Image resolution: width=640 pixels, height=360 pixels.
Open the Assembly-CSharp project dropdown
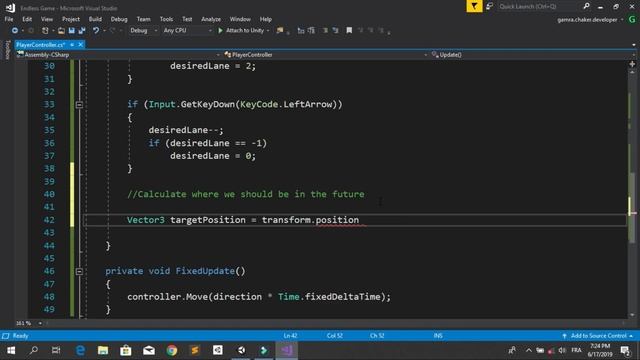[118, 55]
